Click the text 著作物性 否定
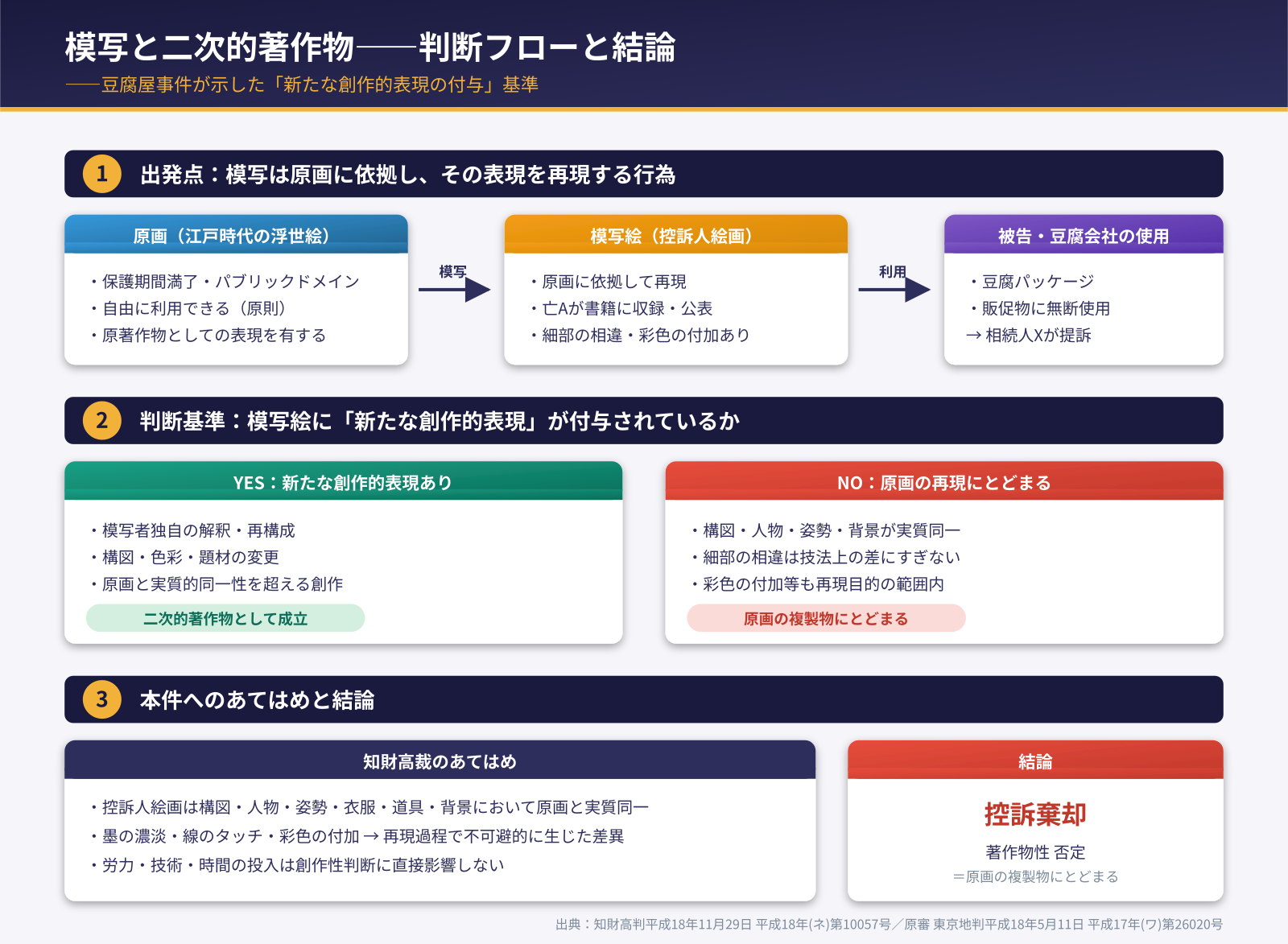This screenshot has height=944, width=1288. click(x=1035, y=851)
